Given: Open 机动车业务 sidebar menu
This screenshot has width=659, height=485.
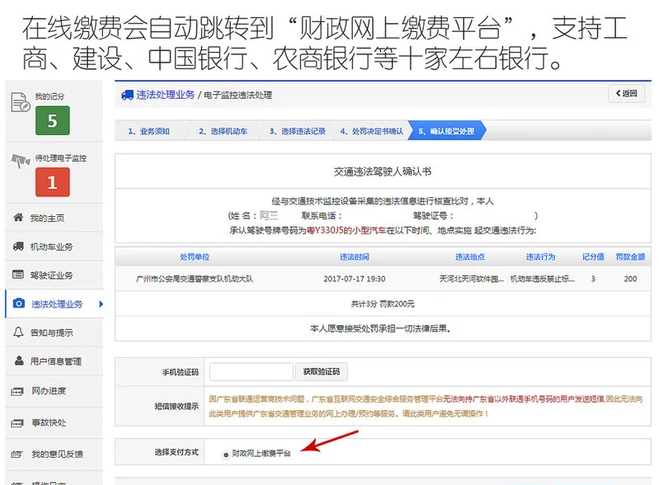Looking at the screenshot, I should pos(54,246).
